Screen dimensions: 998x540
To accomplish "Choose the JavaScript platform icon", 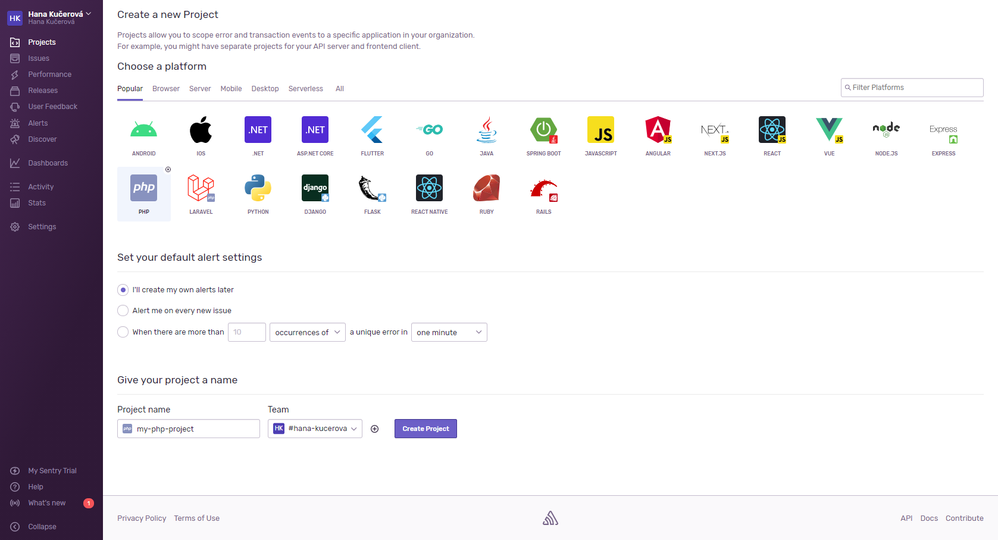I will (601, 130).
